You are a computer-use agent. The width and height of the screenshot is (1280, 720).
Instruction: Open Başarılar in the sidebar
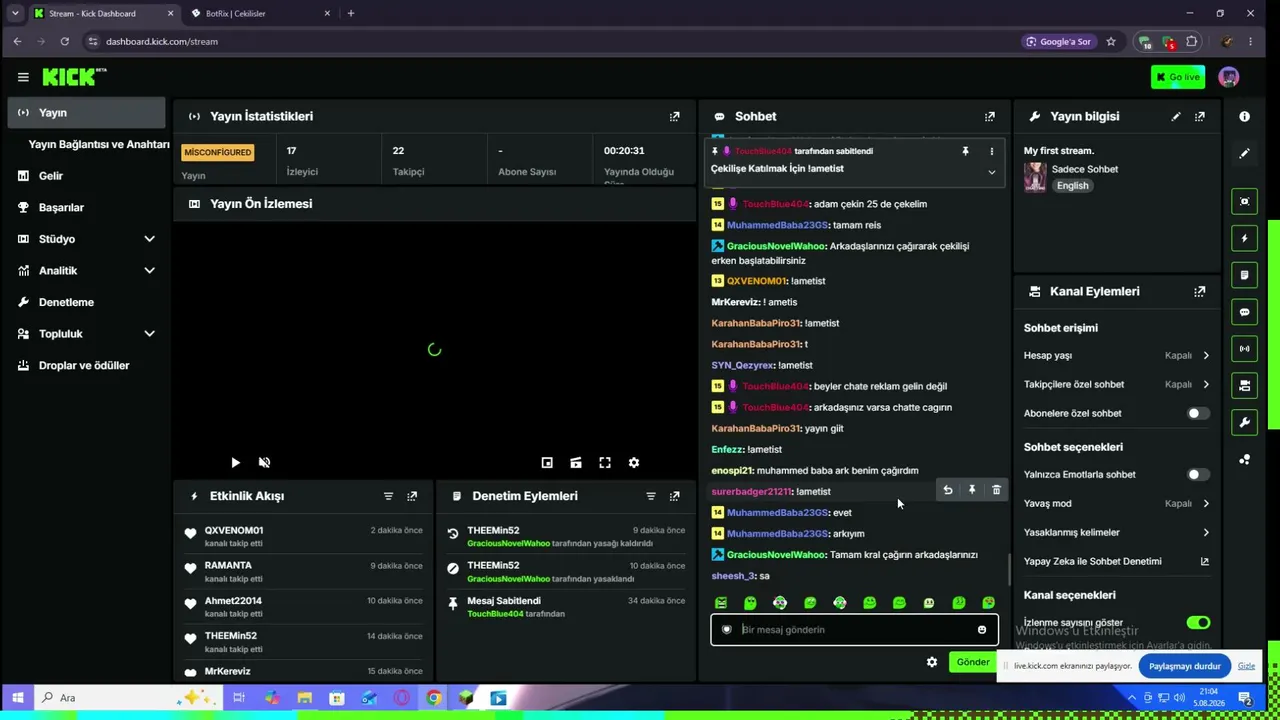coord(85,208)
